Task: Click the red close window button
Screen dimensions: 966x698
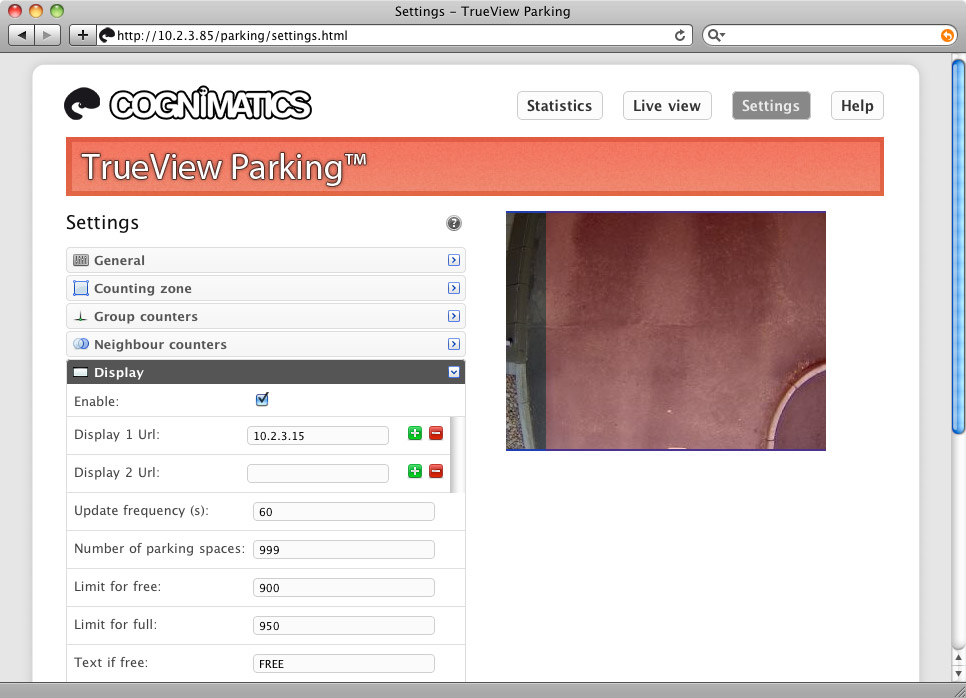Action: (15, 10)
